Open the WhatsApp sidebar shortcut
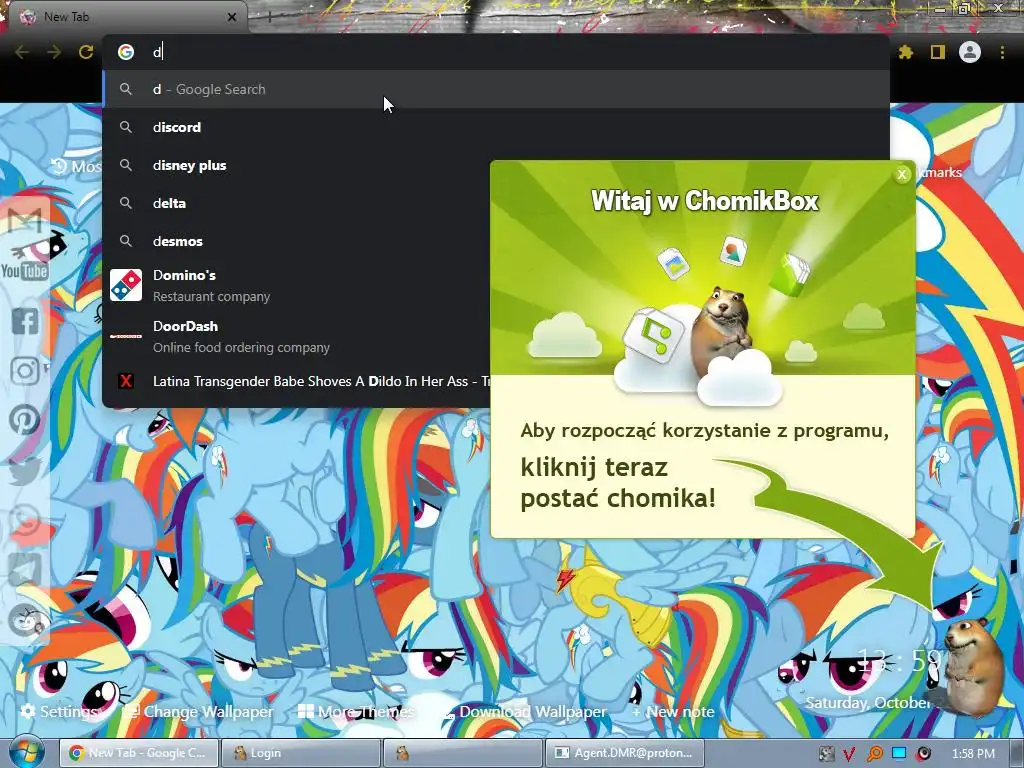Screen dimensions: 1024x768 coord(25,522)
